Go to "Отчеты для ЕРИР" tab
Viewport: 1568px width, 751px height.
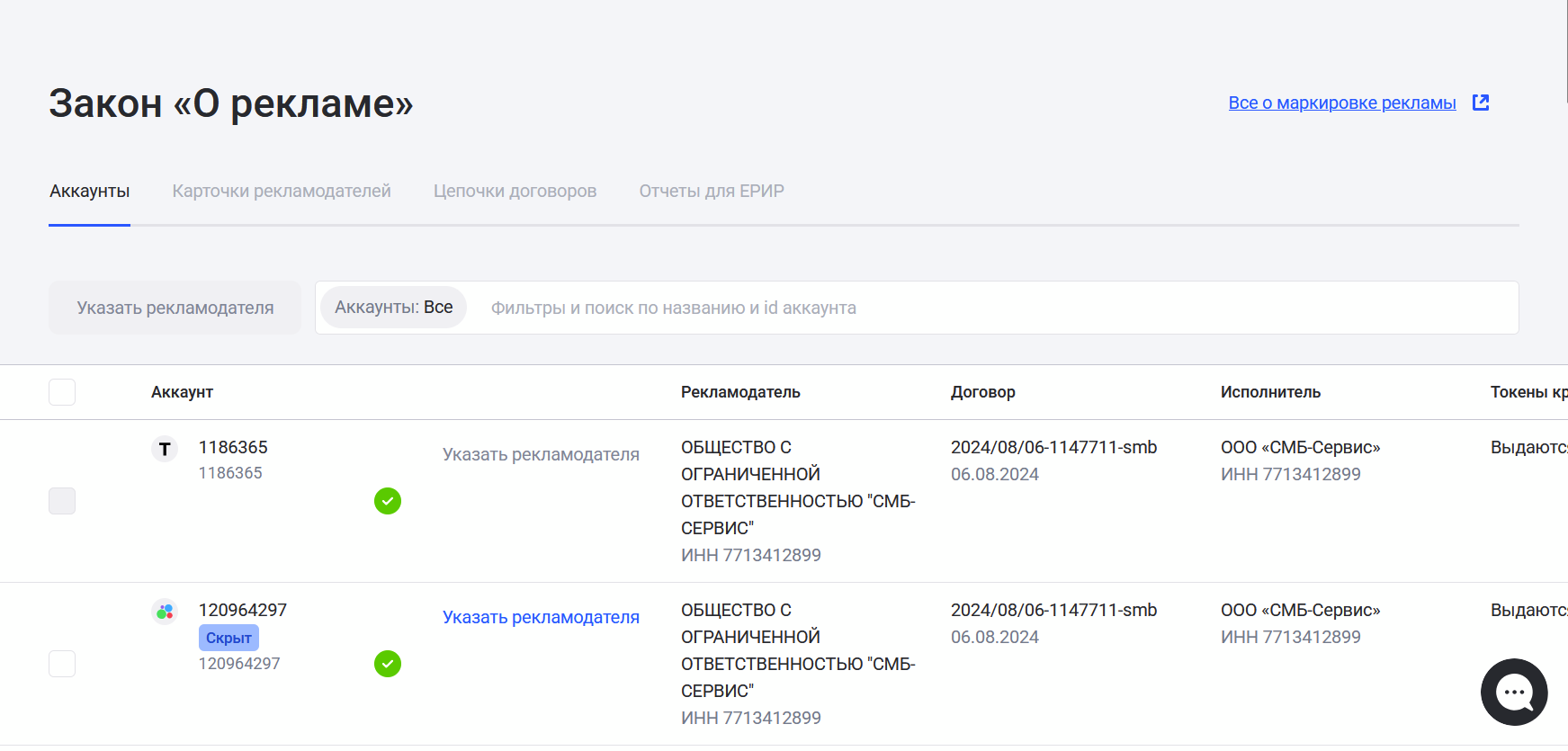click(x=712, y=191)
